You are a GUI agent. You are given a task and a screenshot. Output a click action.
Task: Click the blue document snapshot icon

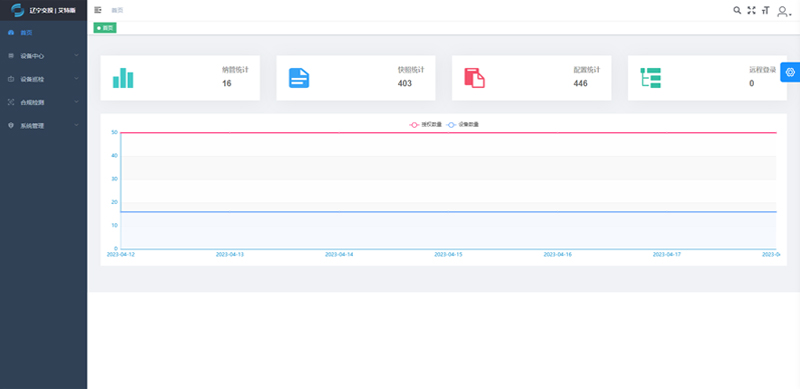(299, 78)
